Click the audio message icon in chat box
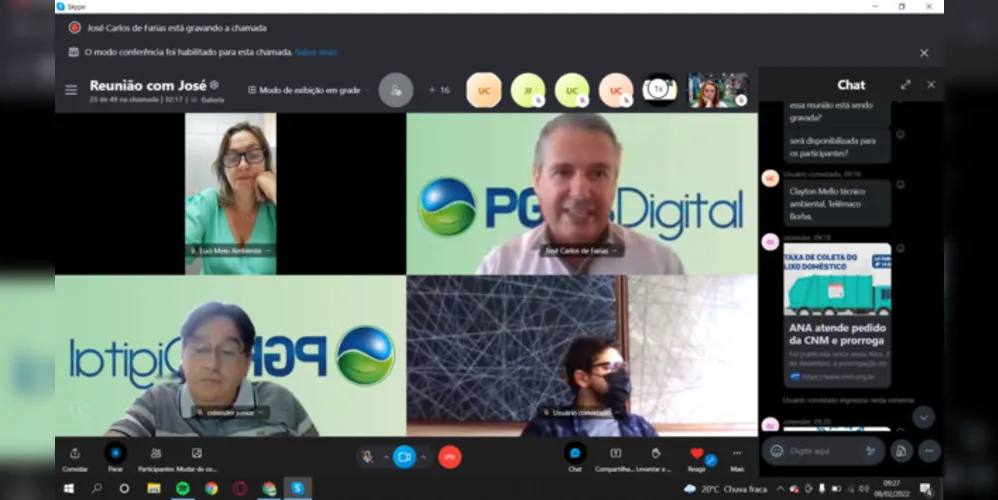Image resolution: width=998 pixels, height=500 pixels. tap(870, 451)
